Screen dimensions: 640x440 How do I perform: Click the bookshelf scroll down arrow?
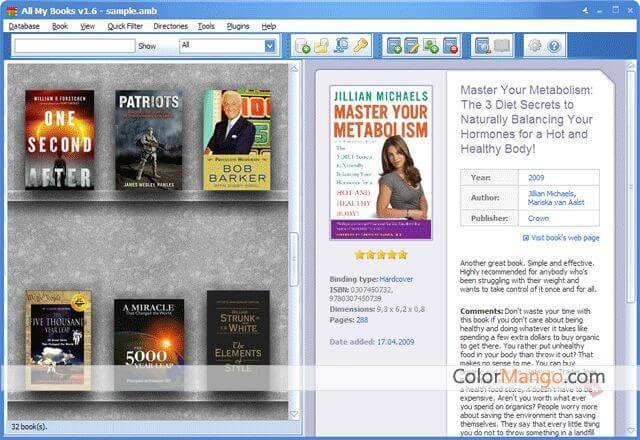pos(294,415)
